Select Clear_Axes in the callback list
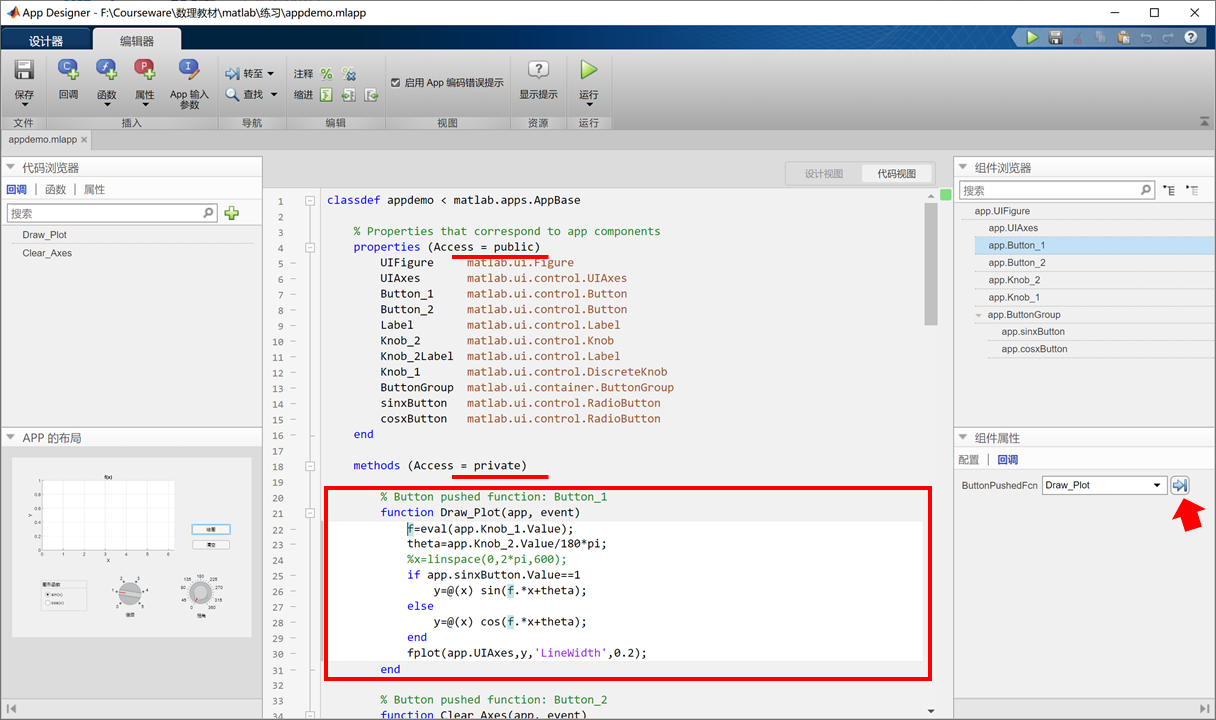 [47, 253]
